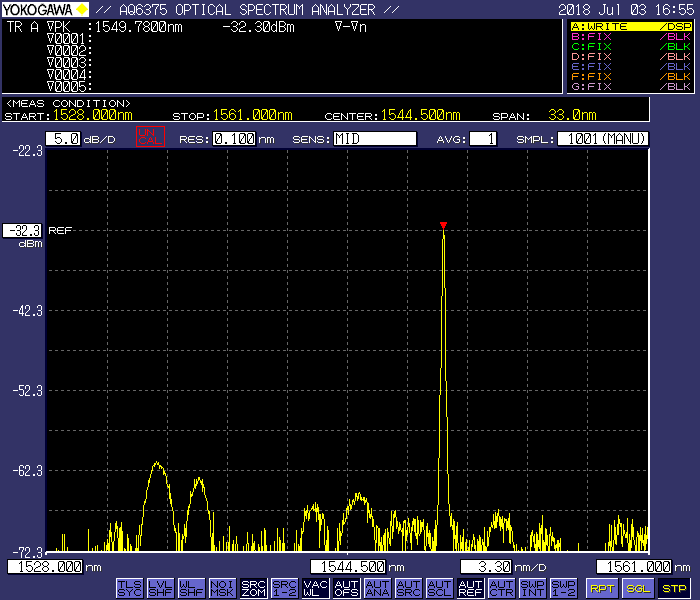Select trace B:FIX /BLK in trace list

point(631,37)
